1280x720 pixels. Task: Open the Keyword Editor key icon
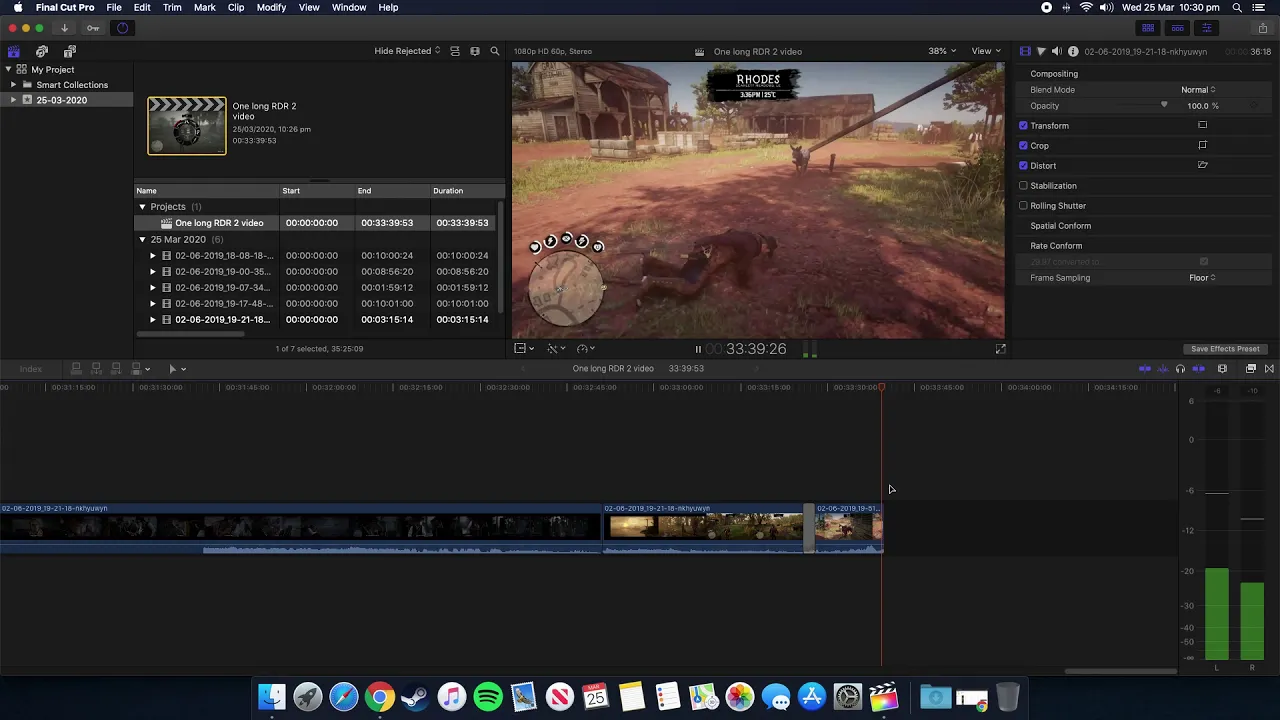pos(93,28)
